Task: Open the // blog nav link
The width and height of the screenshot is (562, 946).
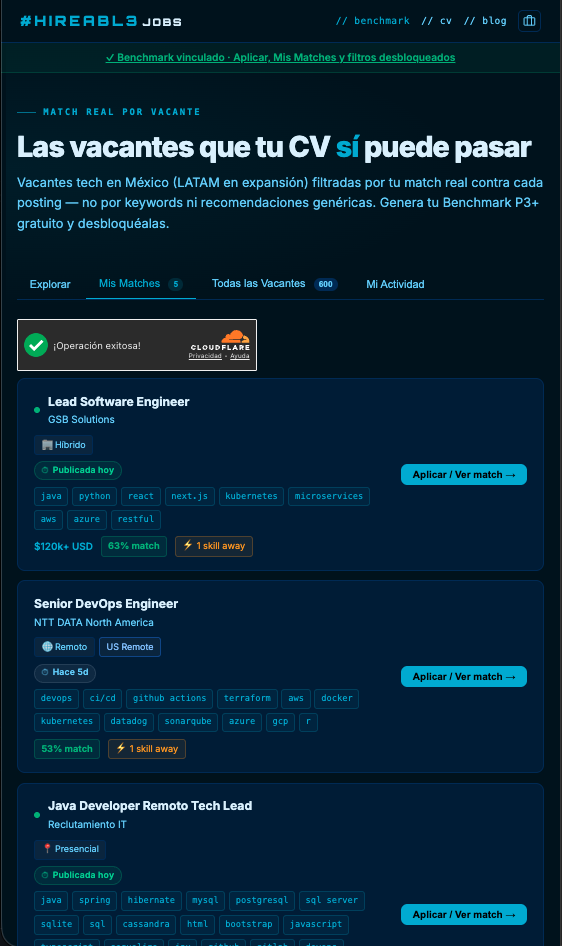Action: point(485,21)
